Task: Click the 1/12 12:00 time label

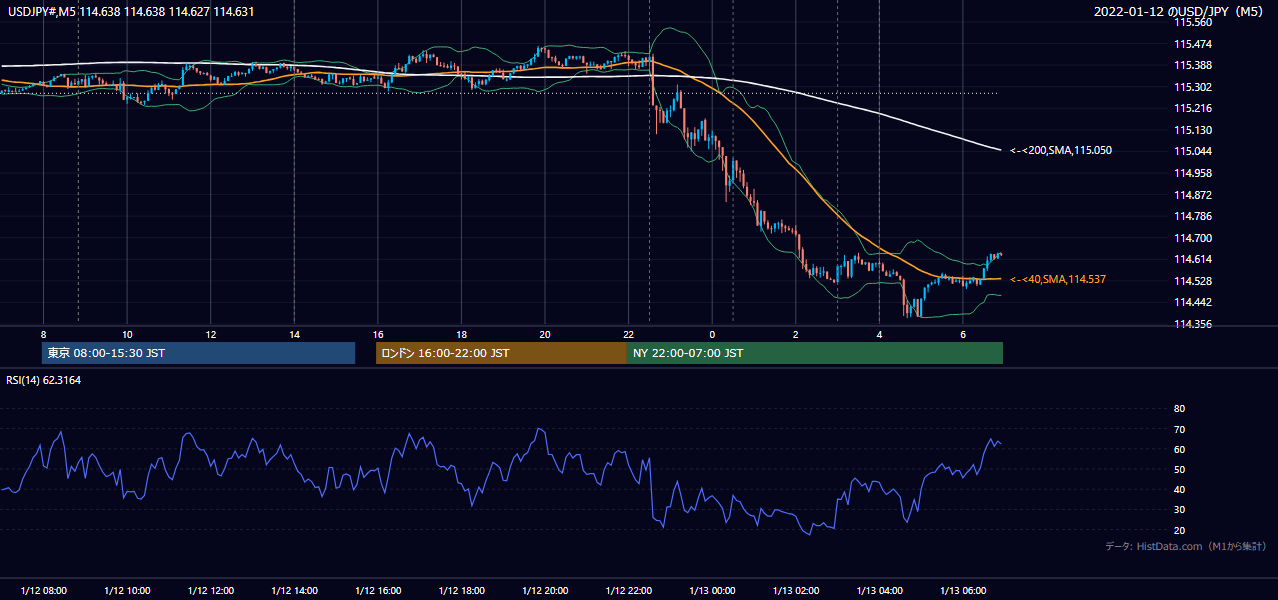Action: click(x=210, y=590)
